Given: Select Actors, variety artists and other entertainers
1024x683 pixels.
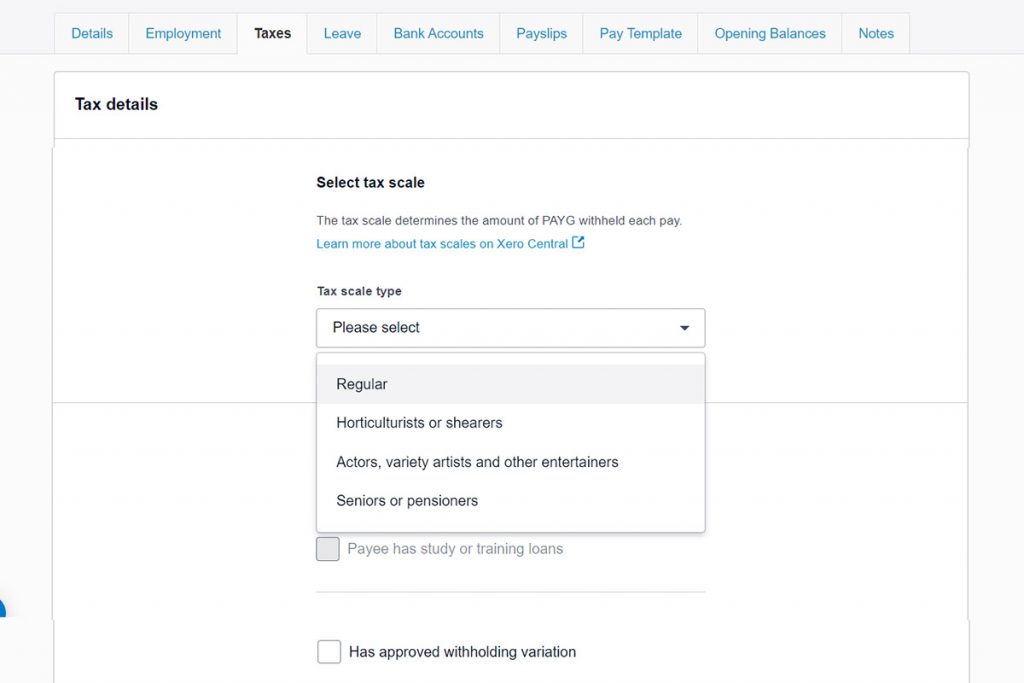Looking at the screenshot, I should 477,461.
